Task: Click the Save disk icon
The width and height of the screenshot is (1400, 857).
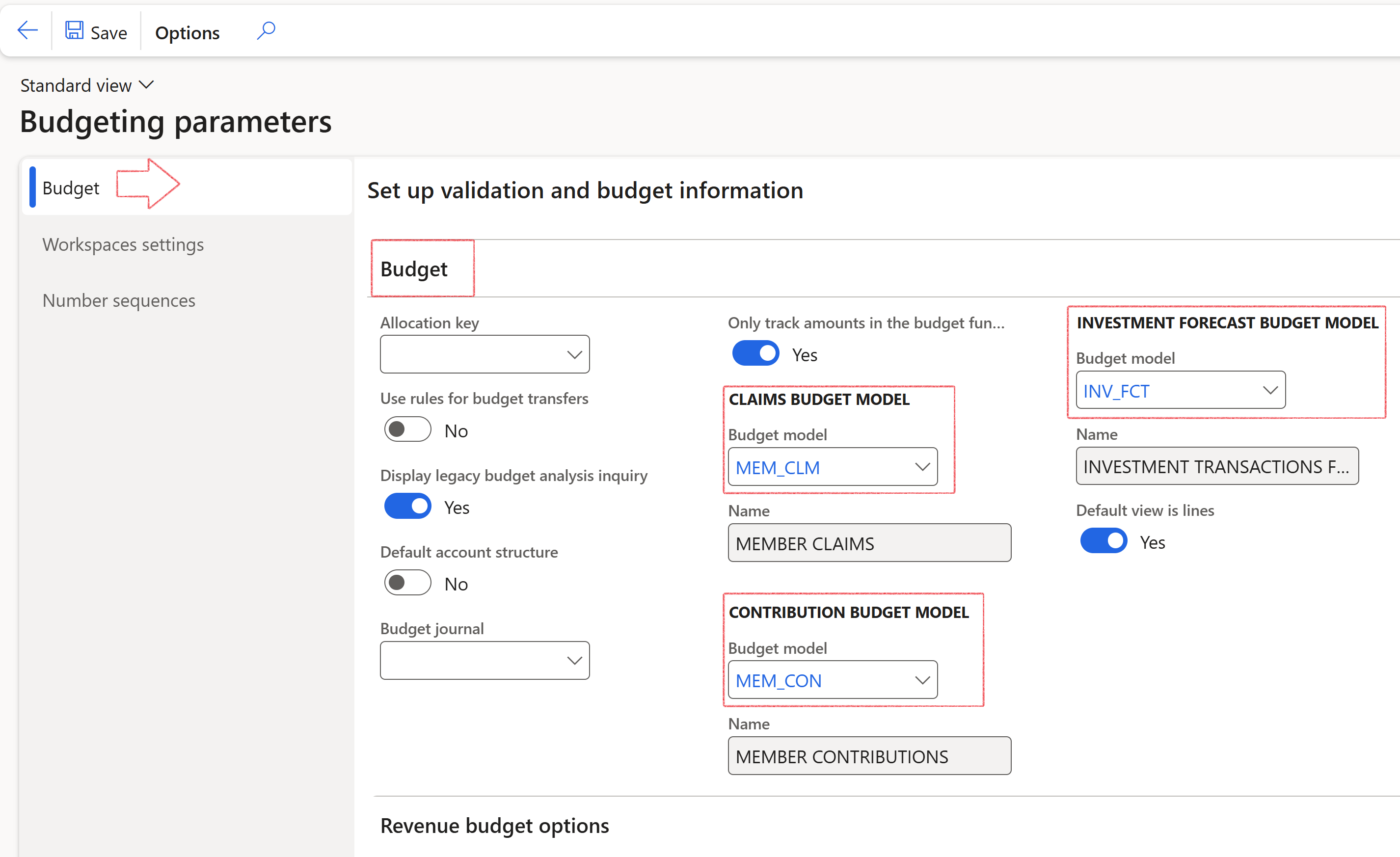Action: [x=74, y=31]
